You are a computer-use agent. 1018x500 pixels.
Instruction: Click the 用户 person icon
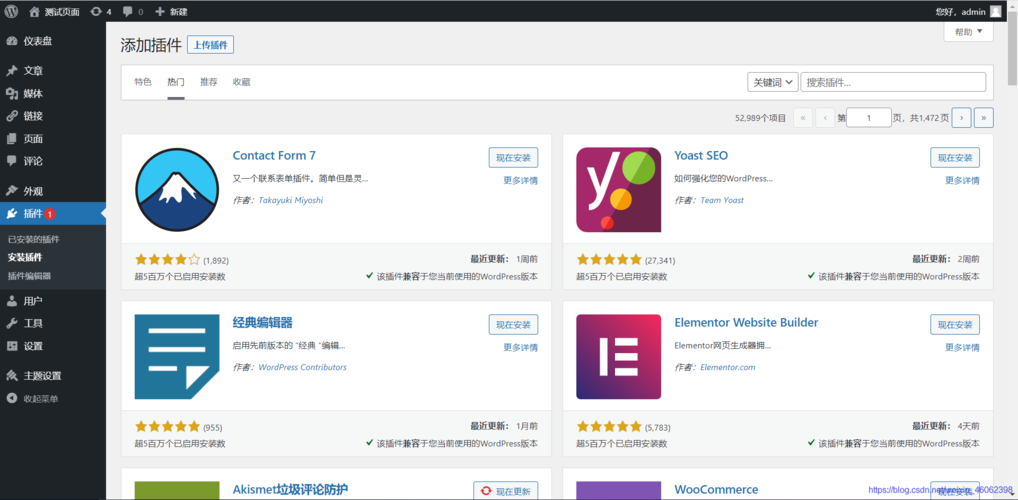tap(12, 301)
